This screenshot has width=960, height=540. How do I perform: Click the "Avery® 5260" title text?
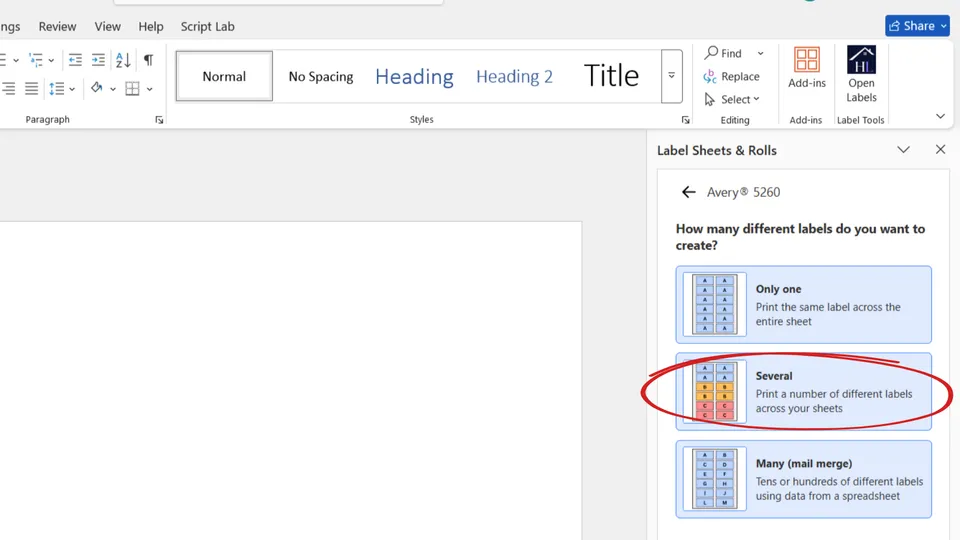click(743, 192)
